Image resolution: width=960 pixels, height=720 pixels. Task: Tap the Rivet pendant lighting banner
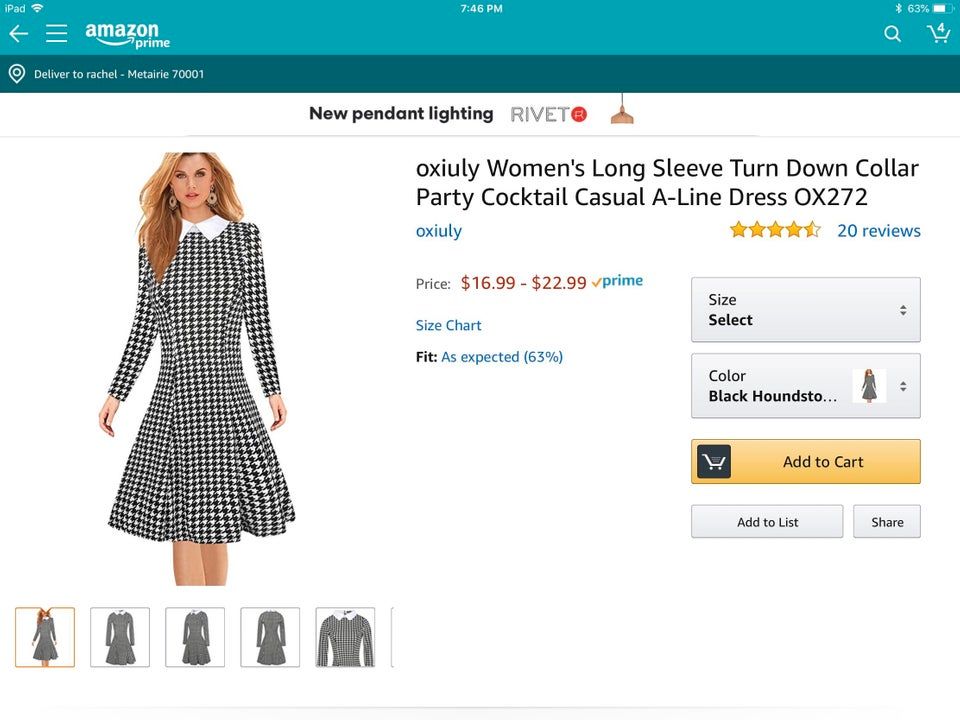[472, 114]
